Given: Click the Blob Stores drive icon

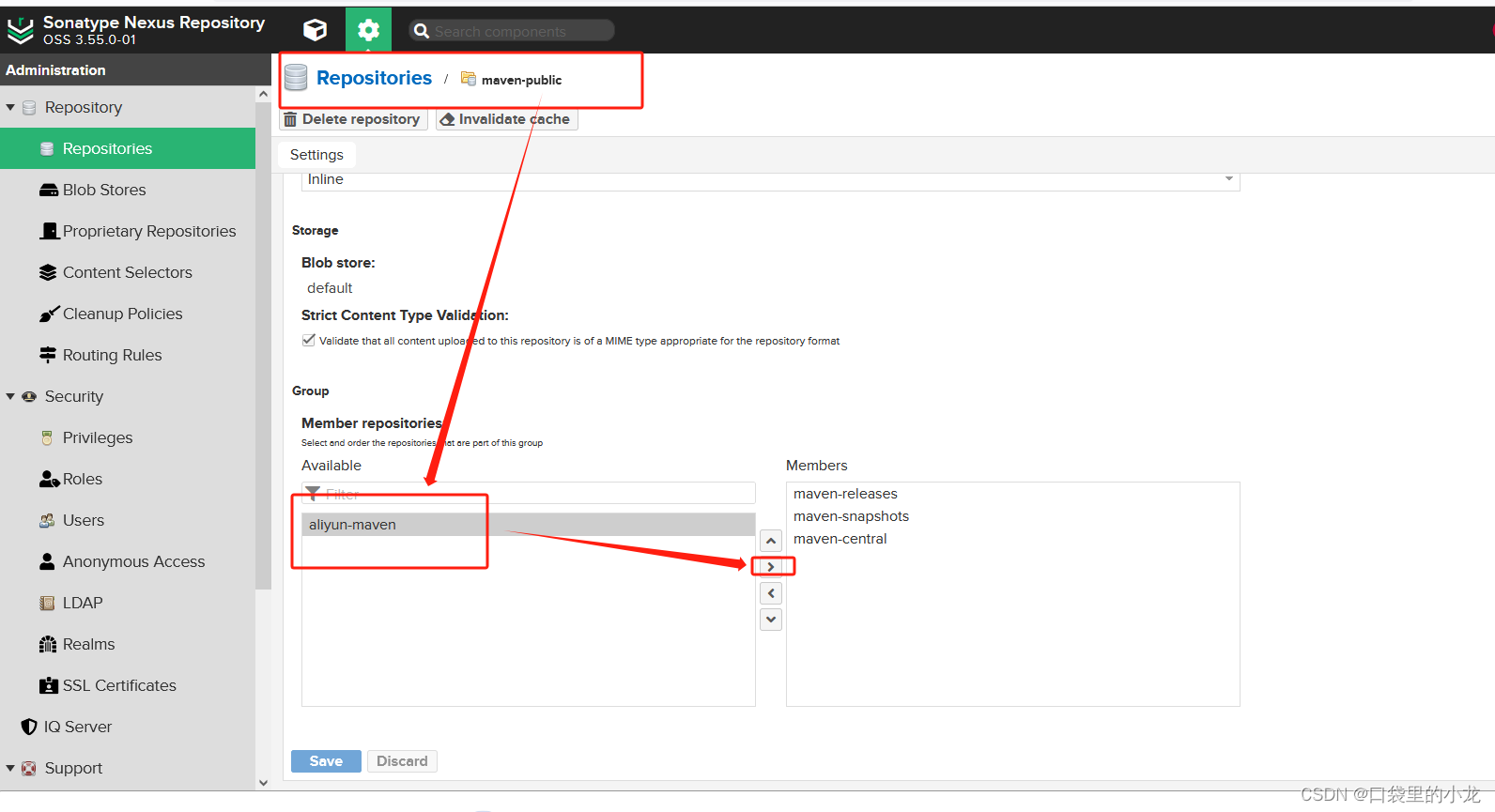Looking at the screenshot, I should 49,190.
